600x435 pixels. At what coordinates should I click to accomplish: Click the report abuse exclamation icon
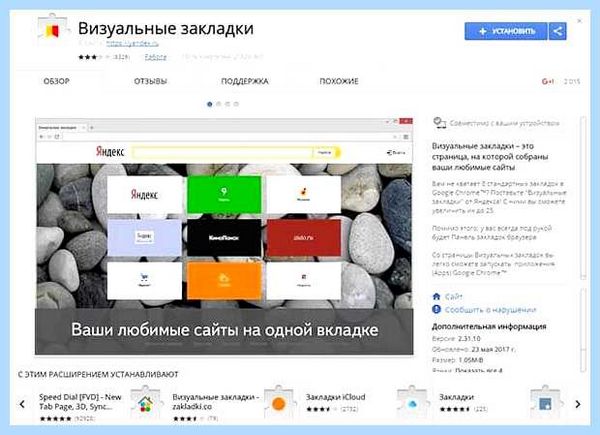coord(436,309)
